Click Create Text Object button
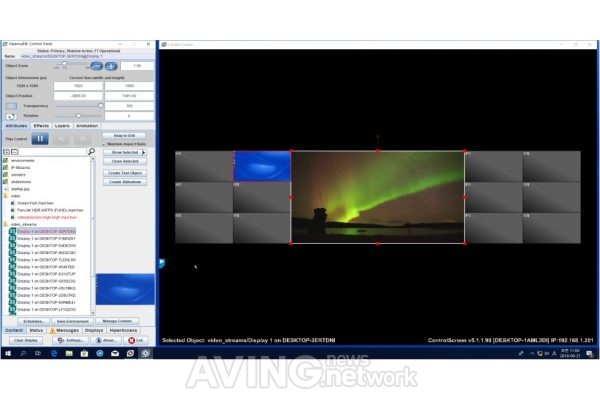 125,173
